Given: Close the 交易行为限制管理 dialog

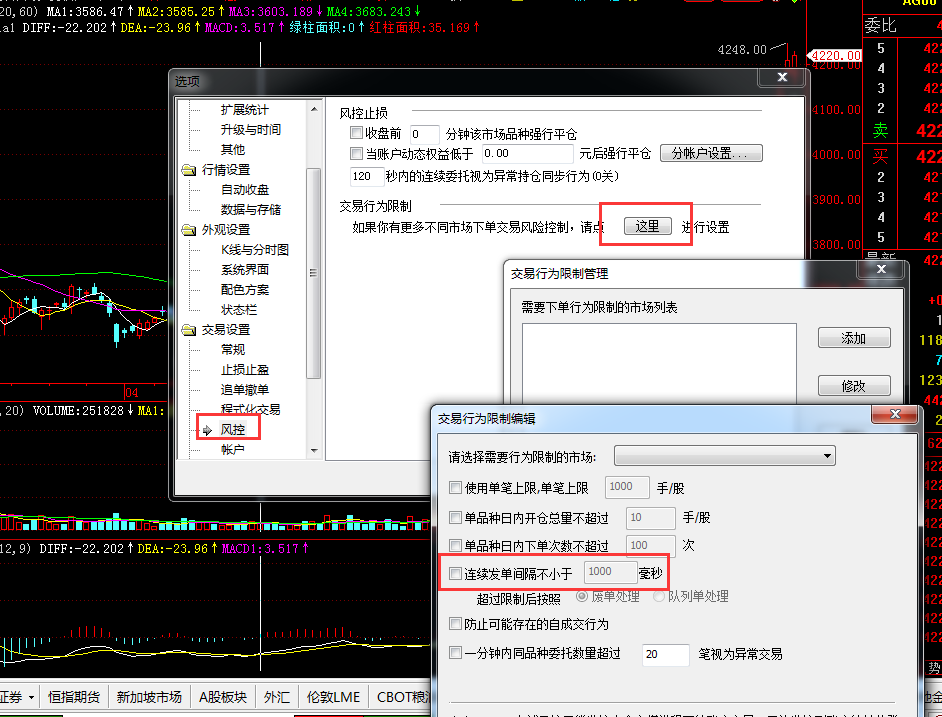Looking at the screenshot, I should [x=880, y=270].
